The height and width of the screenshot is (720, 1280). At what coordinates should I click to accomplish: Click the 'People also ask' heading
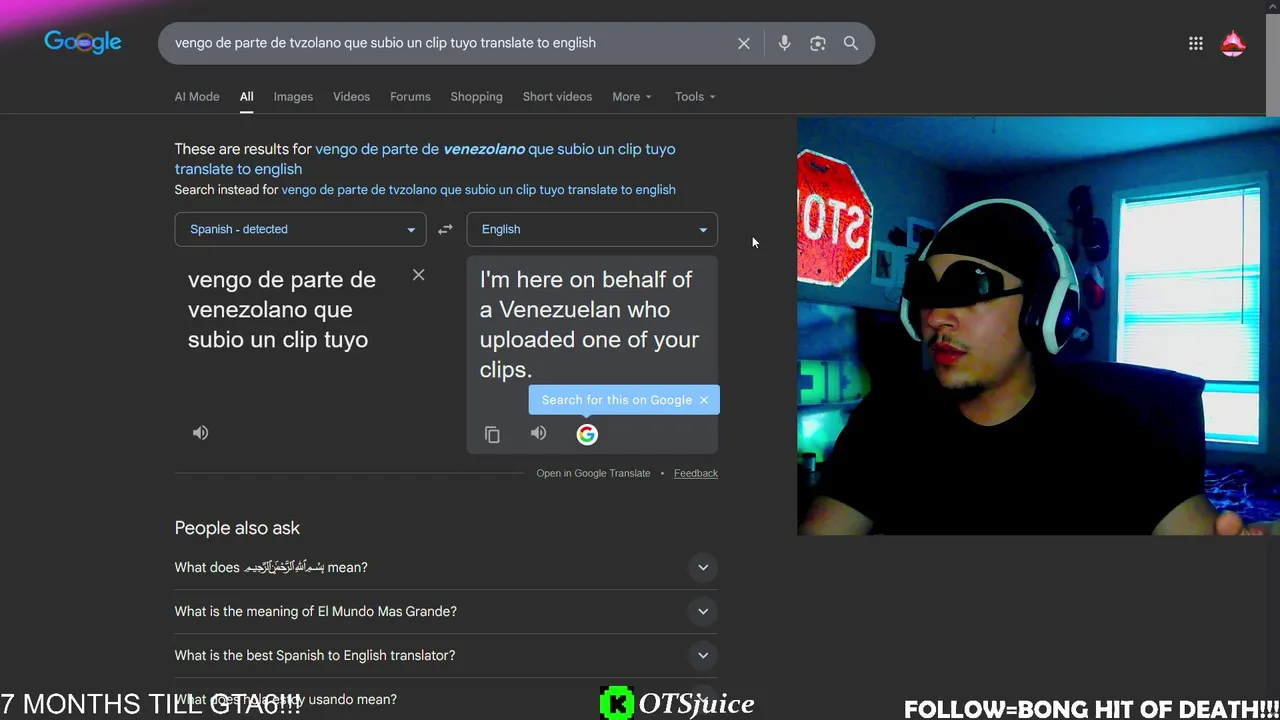point(237,528)
